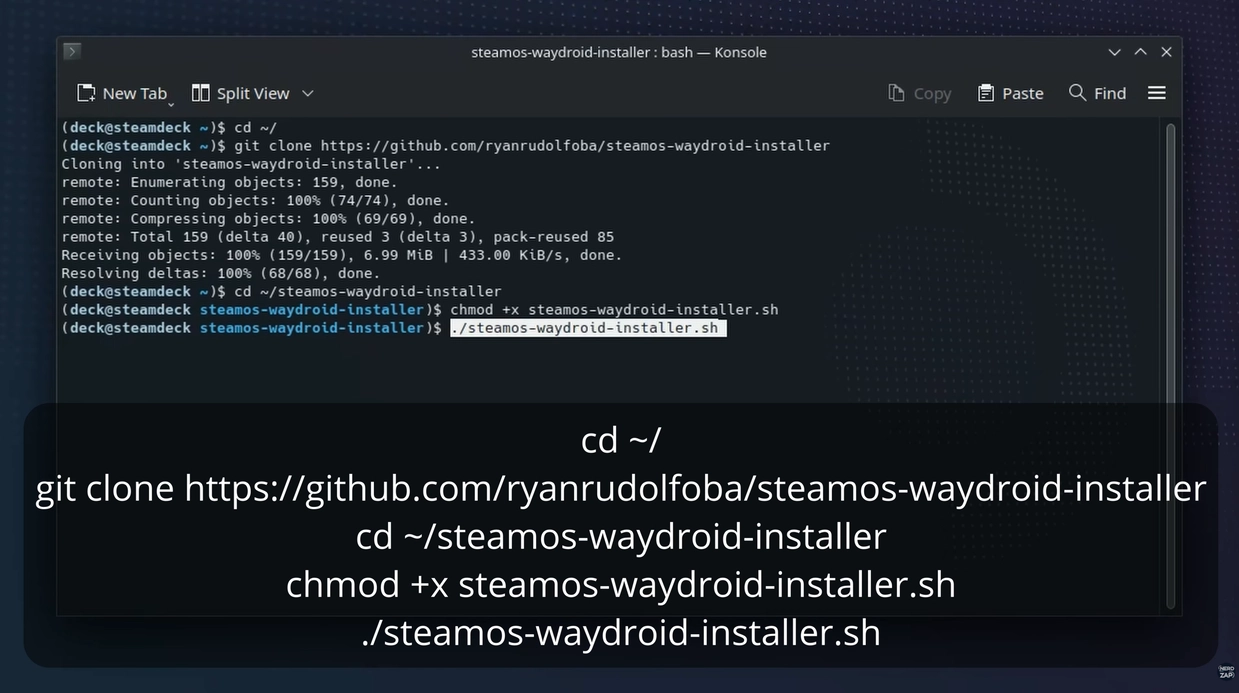
Task: Expand the New Tab dropdown arrow
Action: tap(171, 102)
